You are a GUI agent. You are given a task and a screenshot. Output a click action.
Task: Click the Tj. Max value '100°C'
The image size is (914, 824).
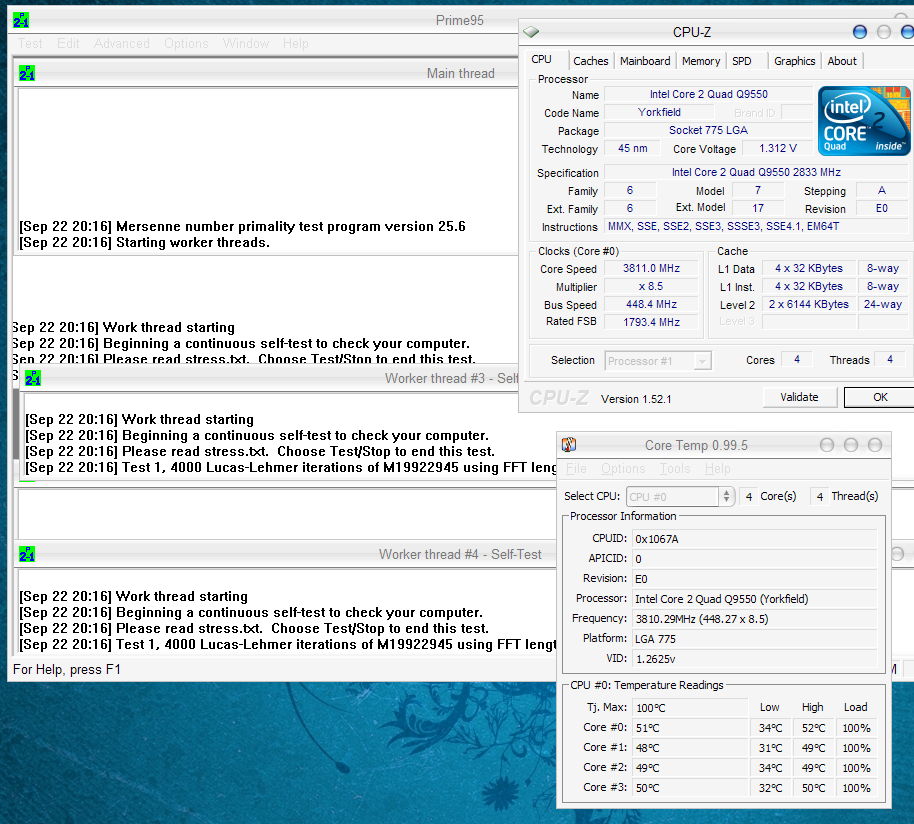691,708
